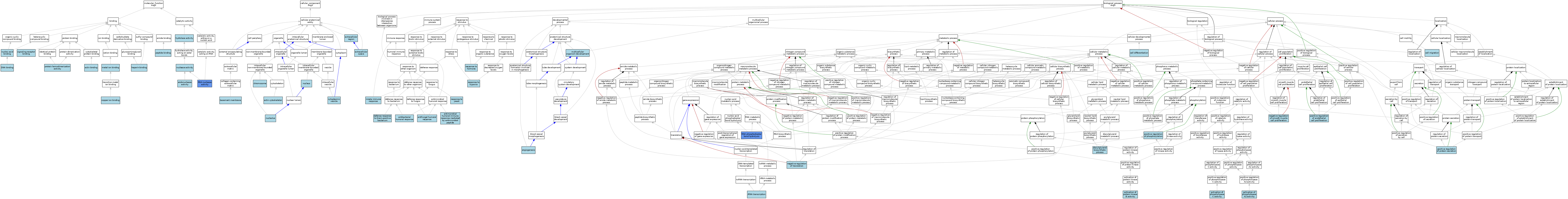Select the blood vessel development node
The image size is (1568, 199).
[x=561, y=118]
